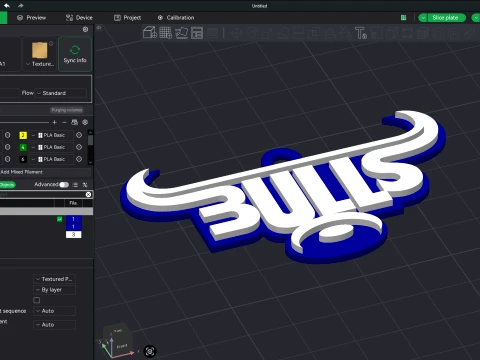Click the File column header
This screenshot has width=480, height=360.
73,203
